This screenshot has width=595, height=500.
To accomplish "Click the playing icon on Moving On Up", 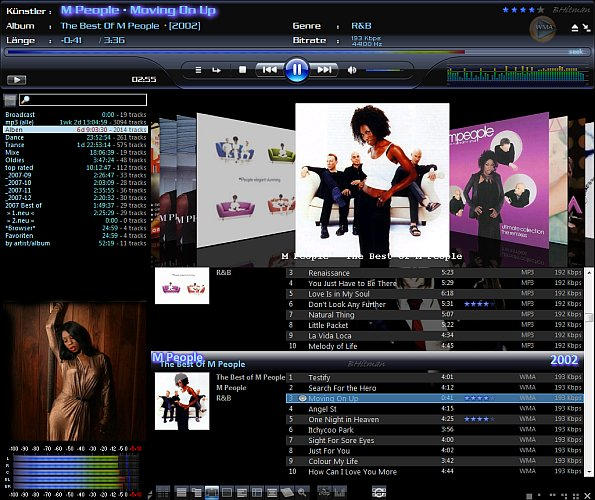I will tap(302, 398).
